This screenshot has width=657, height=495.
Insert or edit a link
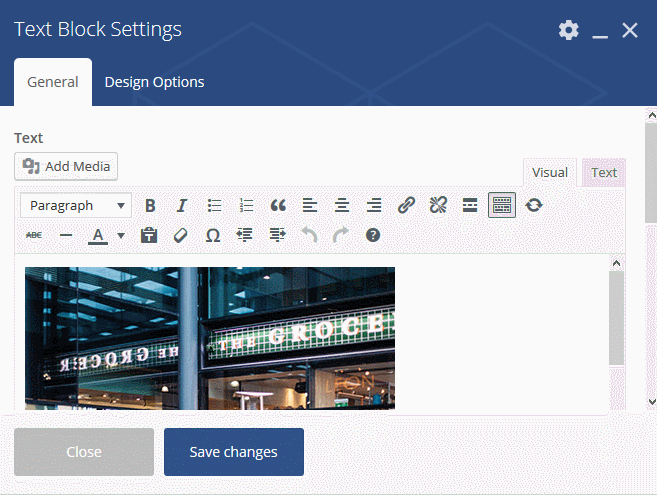click(x=406, y=205)
